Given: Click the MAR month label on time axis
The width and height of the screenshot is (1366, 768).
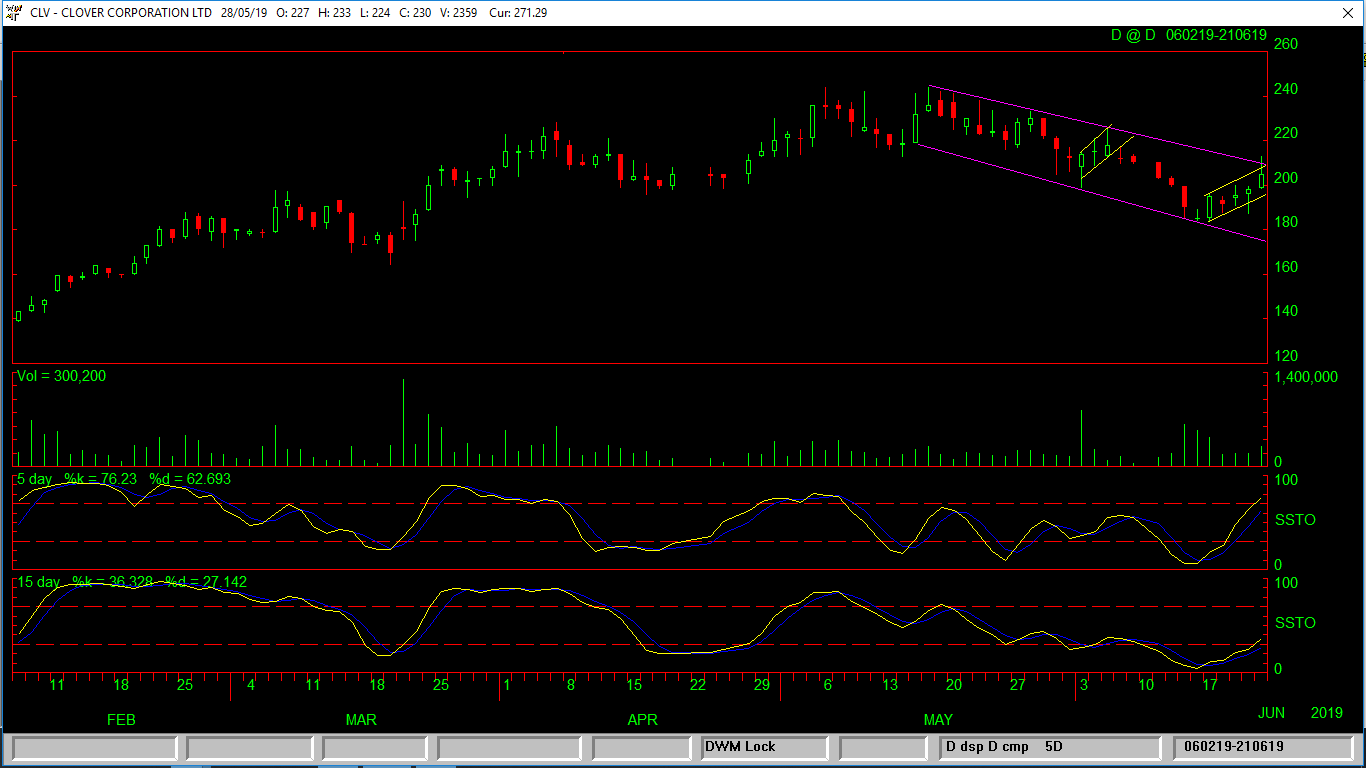Looking at the screenshot, I should tap(361, 720).
